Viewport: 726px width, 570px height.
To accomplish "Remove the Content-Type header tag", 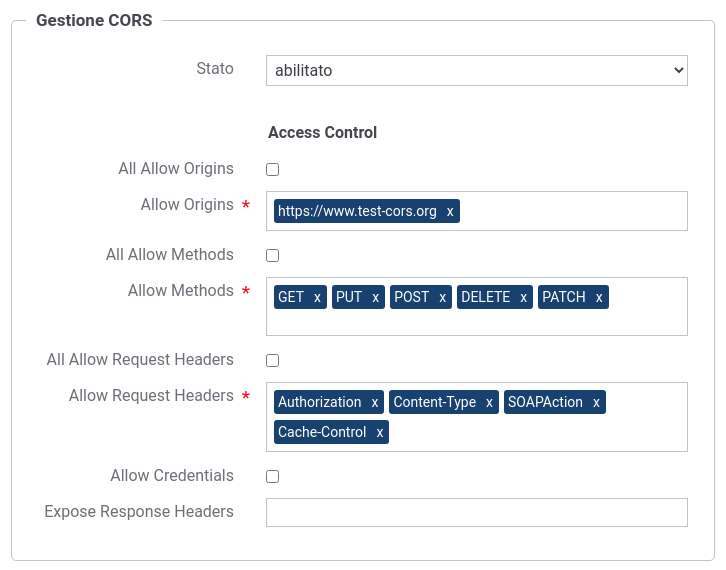I will coord(489,402).
